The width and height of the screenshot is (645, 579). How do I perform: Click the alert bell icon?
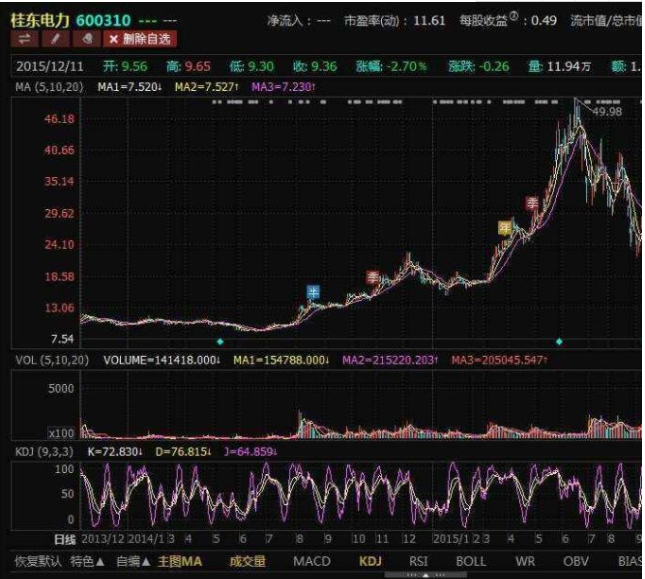click(x=87, y=39)
